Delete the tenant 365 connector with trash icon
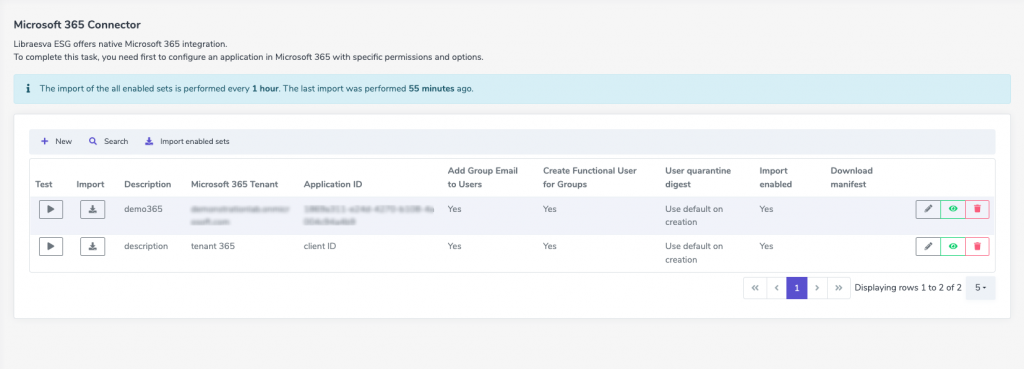Image resolution: width=1024 pixels, height=369 pixels. (x=977, y=246)
